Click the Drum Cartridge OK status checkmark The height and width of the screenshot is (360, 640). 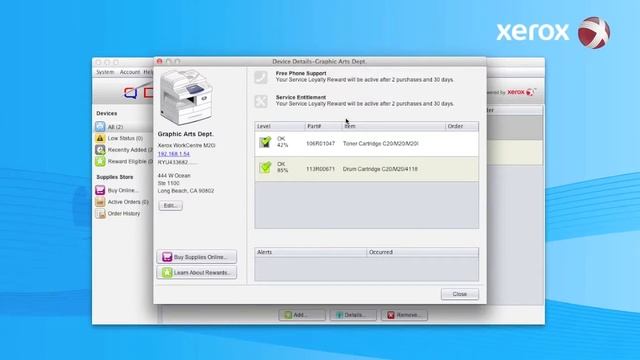click(x=265, y=167)
